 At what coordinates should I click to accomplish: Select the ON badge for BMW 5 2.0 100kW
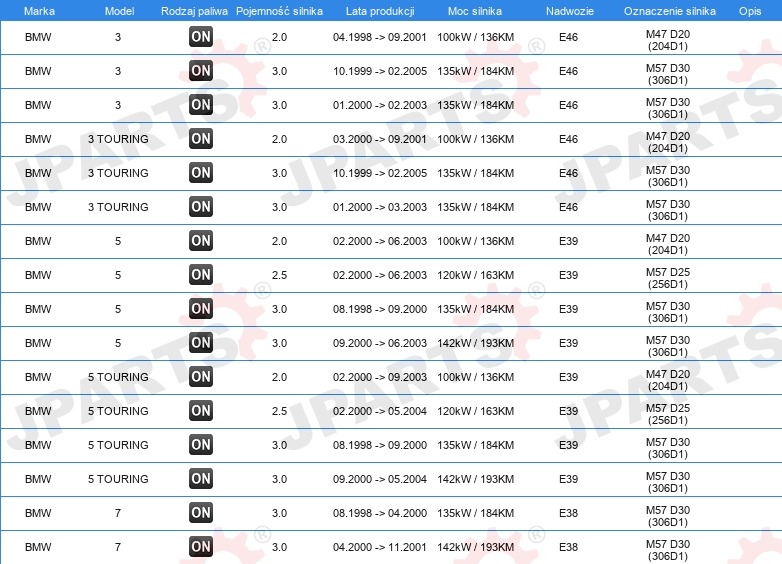pos(201,241)
